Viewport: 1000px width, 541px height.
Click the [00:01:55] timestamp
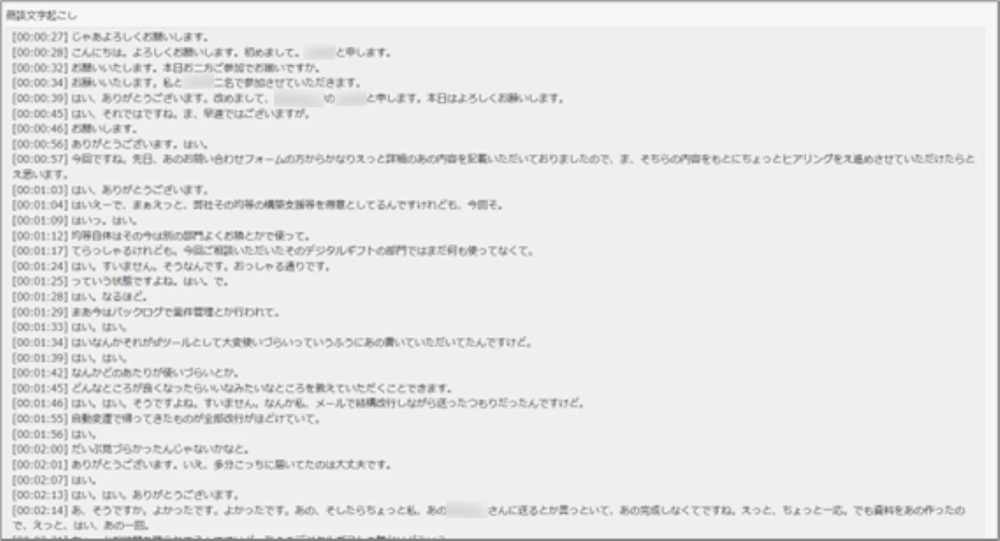(x=39, y=419)
